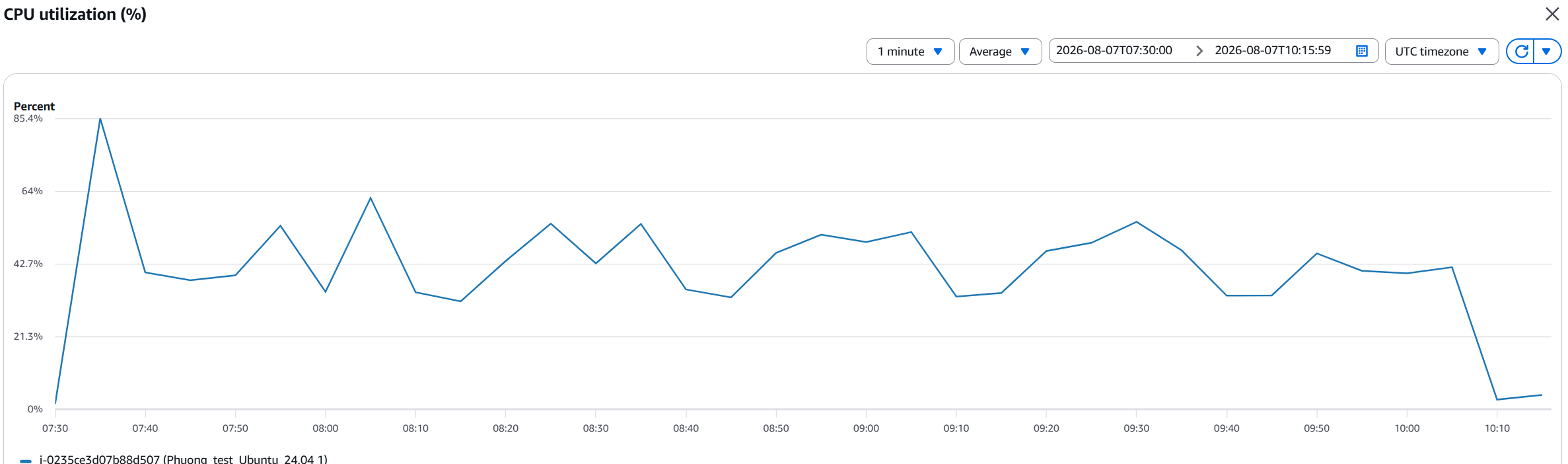Click the 10:10 low point on the graph

click(x=1497, y=399)
